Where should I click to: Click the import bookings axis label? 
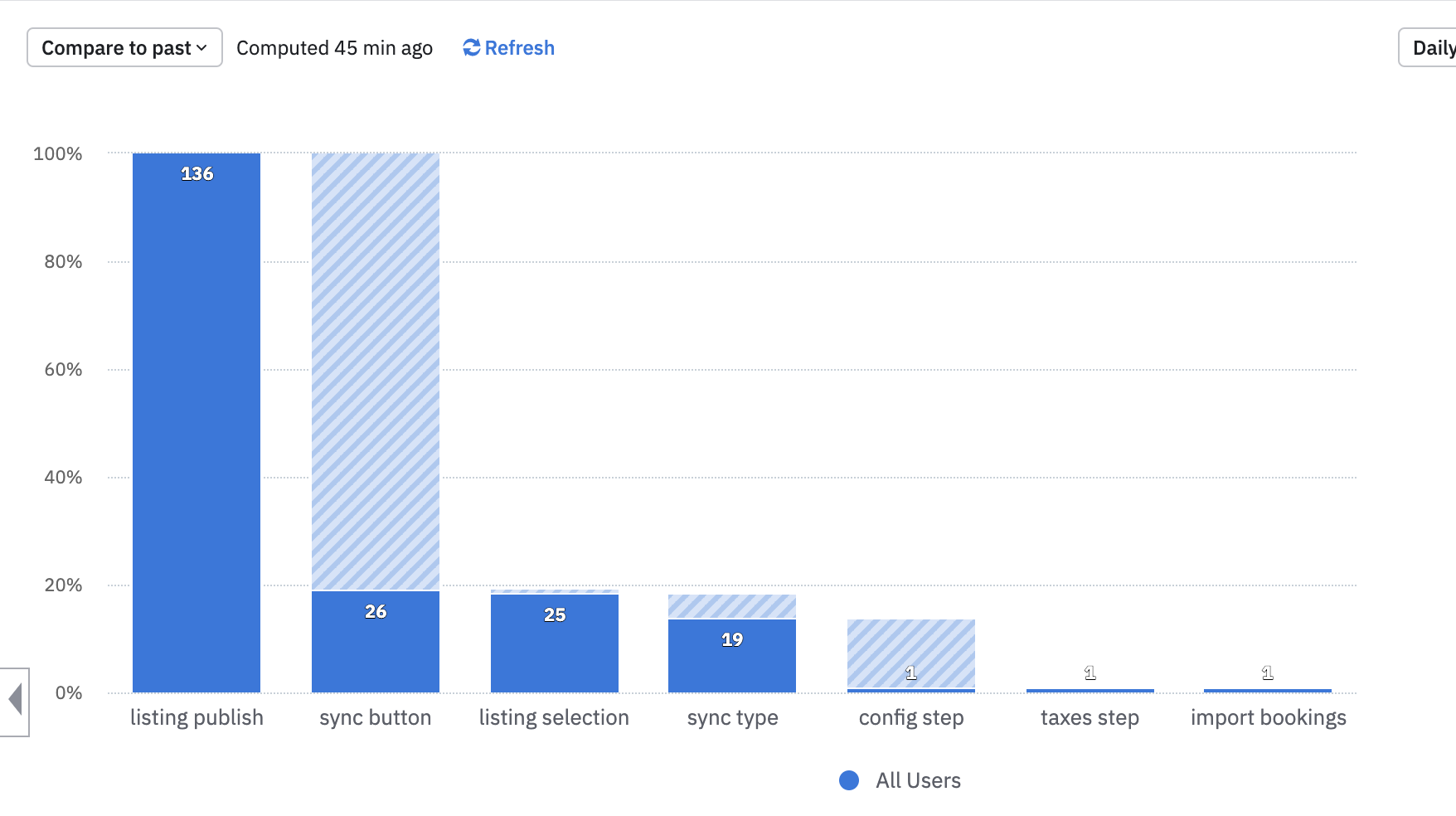coord(1268,718)
